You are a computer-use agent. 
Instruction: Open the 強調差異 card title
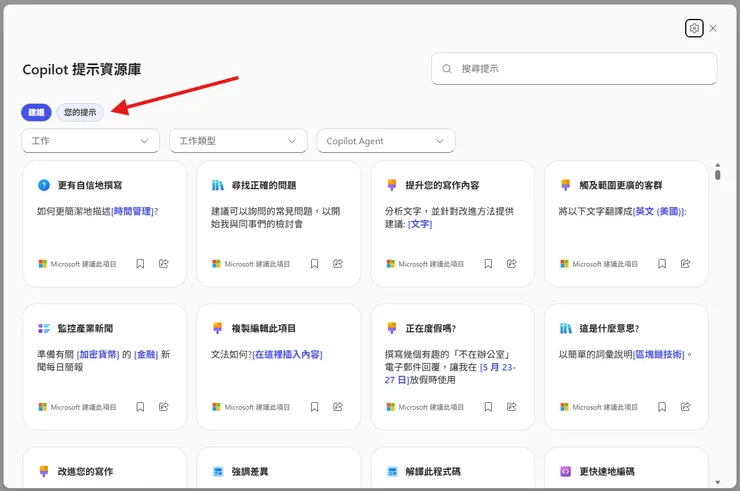tap(250, 471)
